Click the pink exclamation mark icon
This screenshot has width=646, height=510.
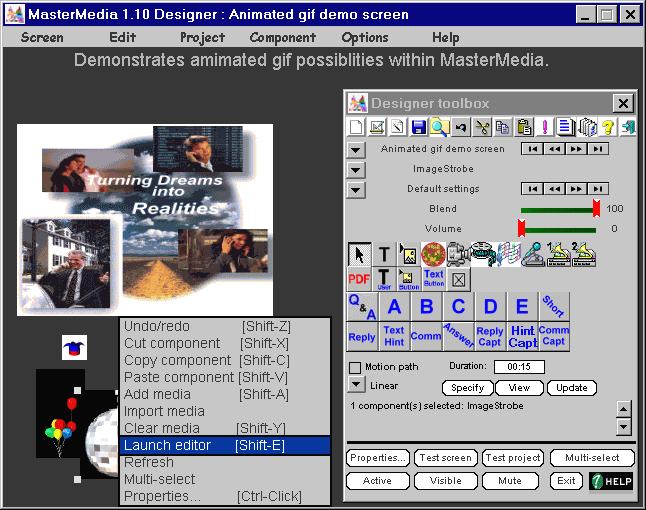(x=545, y=127)
